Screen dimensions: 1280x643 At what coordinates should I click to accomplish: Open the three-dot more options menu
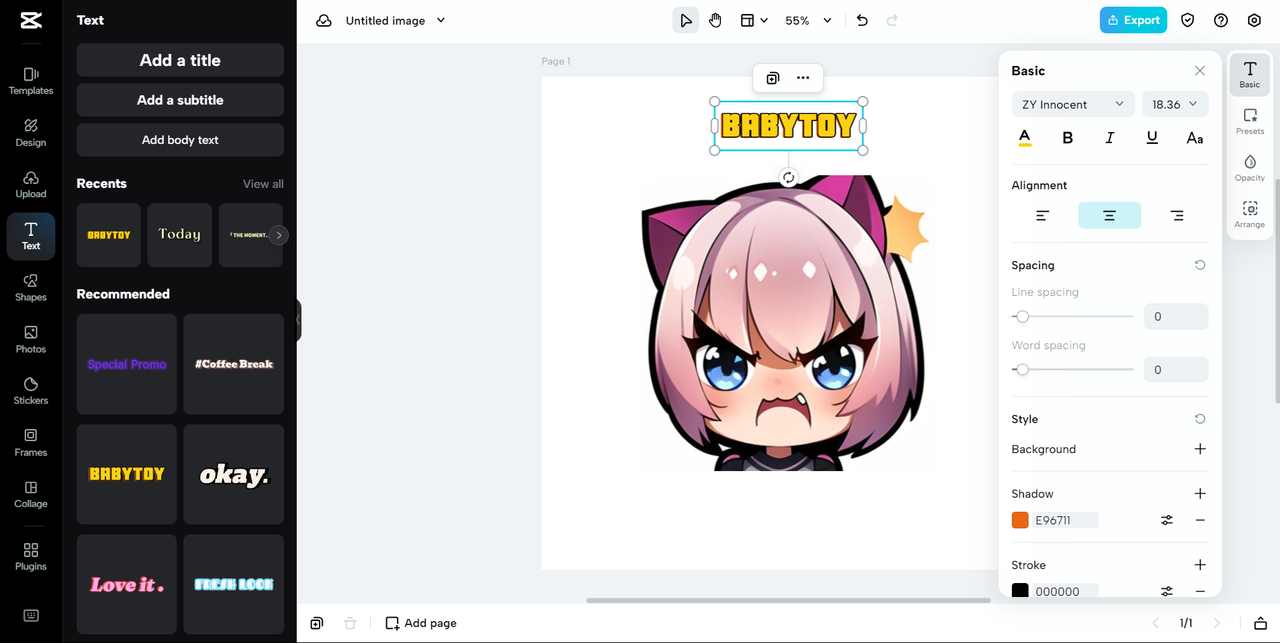(x=803, y=78)
